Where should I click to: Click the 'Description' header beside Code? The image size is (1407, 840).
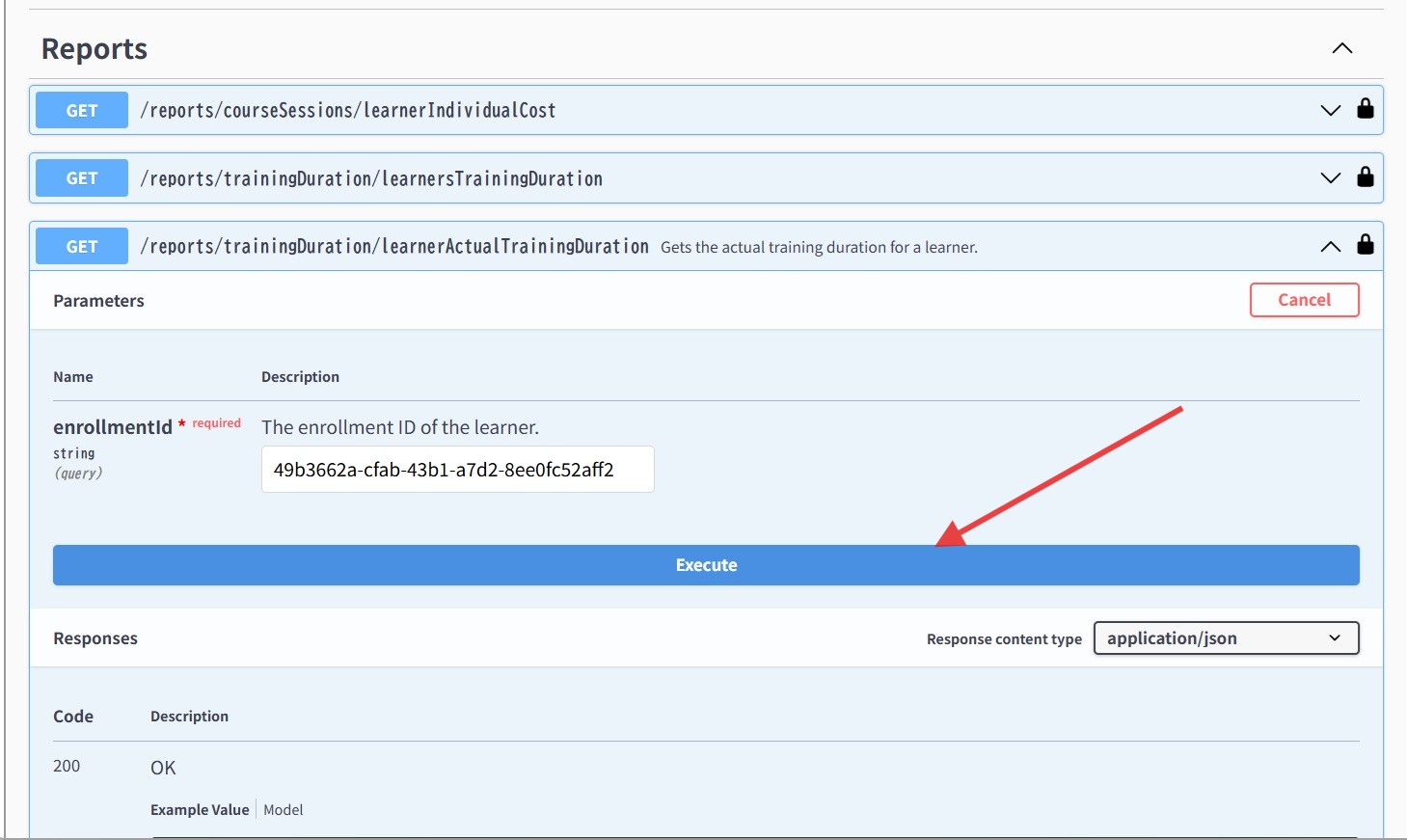pyautogui.click(x=189, y=717)
